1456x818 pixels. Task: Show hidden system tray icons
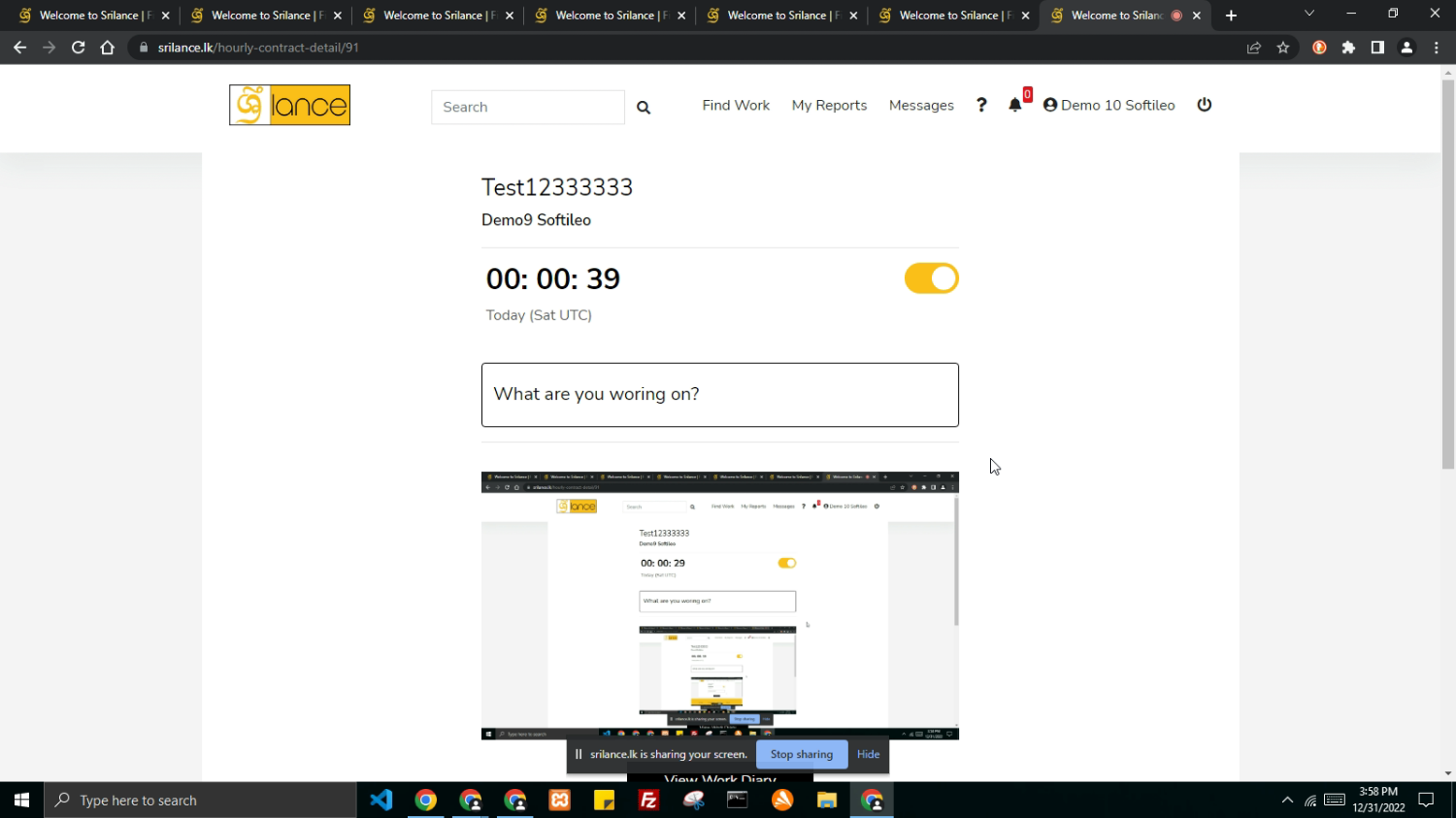point(1287,801)
